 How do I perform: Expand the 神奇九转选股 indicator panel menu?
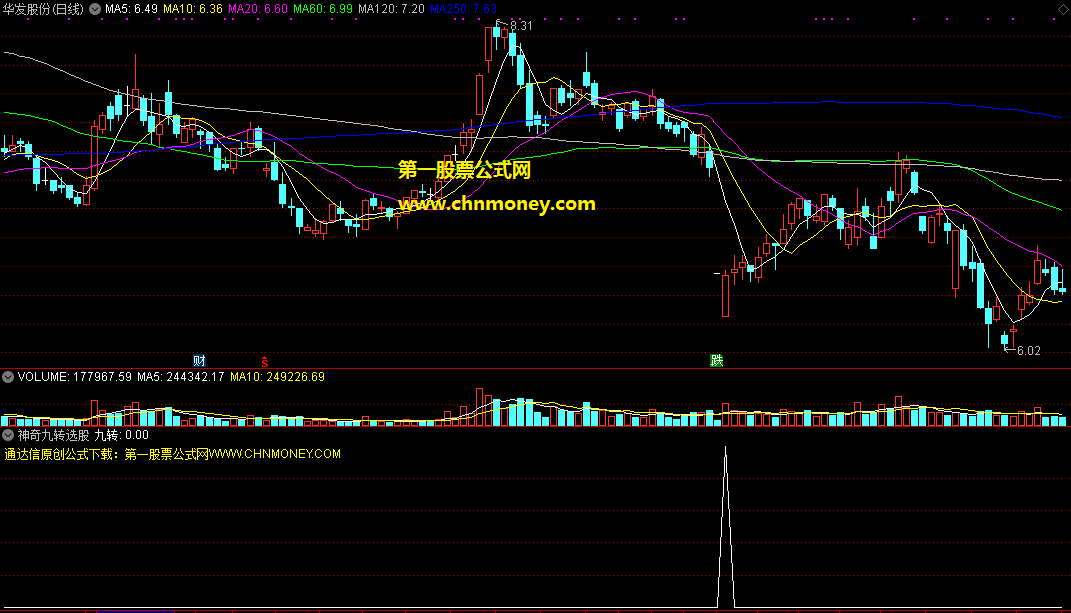pos(8,435)
